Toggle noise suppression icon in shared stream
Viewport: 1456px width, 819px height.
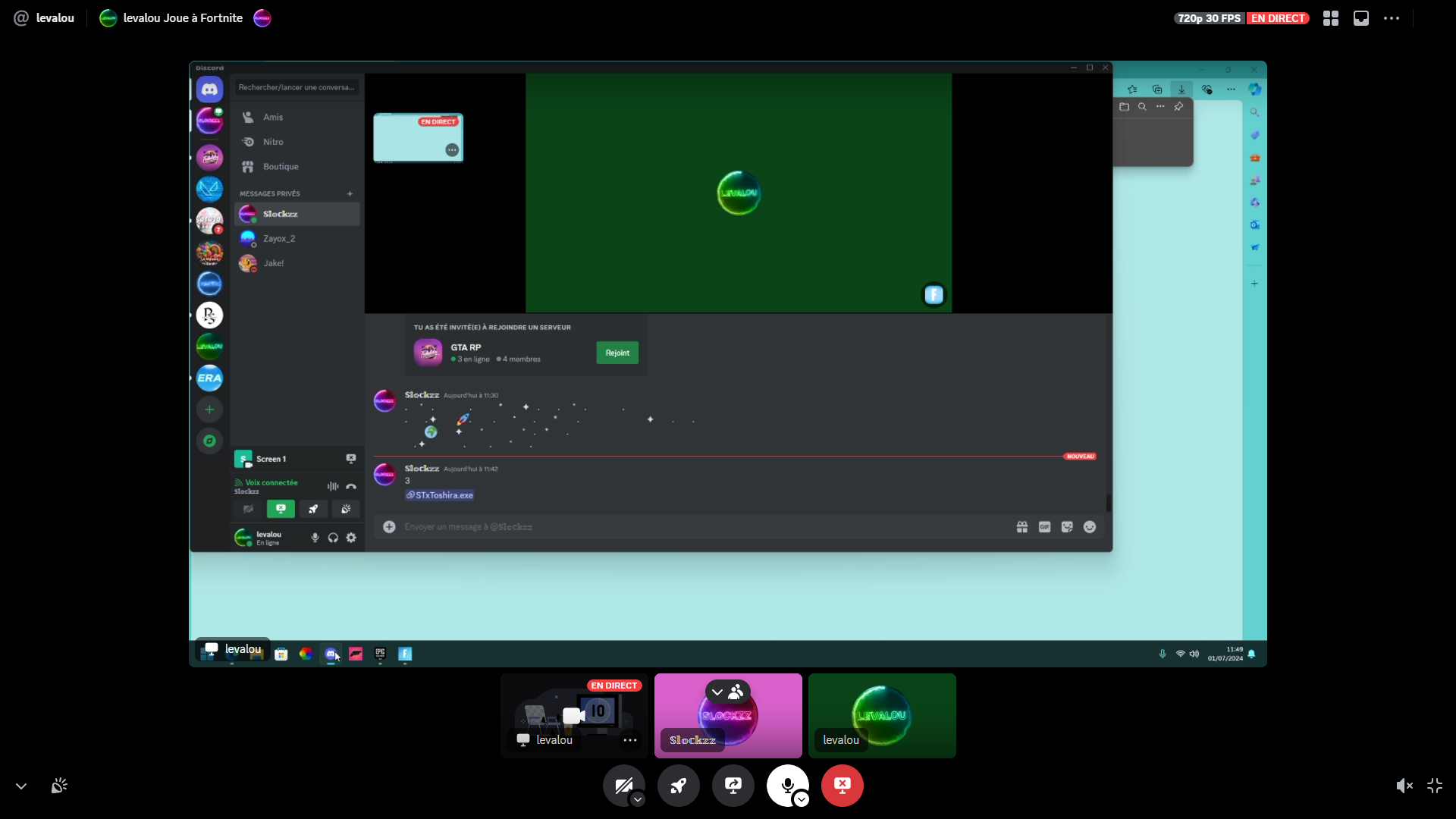333,486
